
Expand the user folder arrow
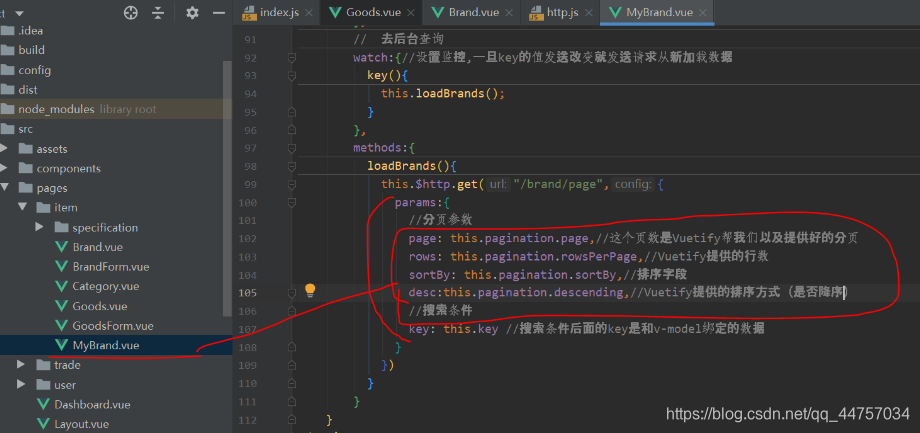(22, 384)
